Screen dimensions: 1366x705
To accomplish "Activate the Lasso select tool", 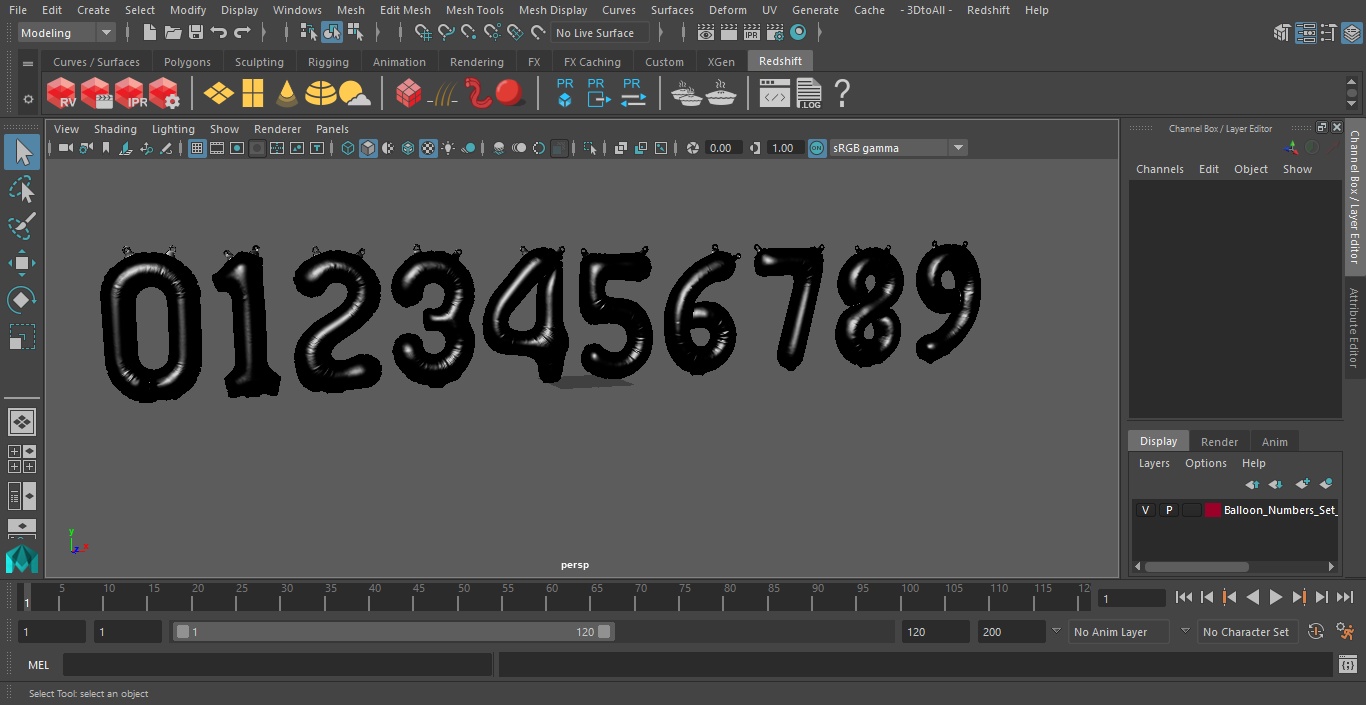I will [x=22, y=190].
